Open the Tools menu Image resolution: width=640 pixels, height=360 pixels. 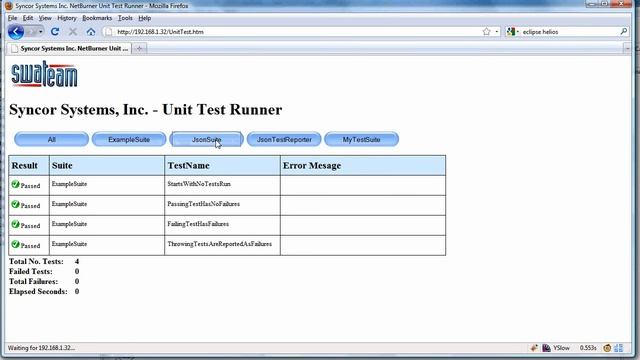[x=125, y=18]
